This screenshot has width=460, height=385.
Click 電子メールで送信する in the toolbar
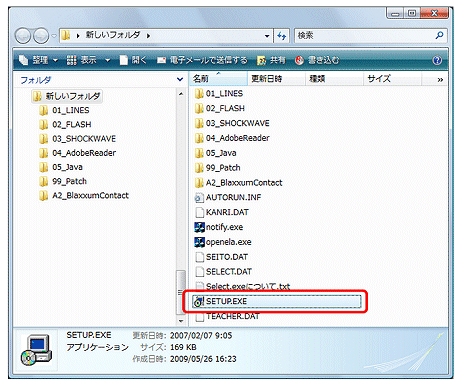[202, 60]
